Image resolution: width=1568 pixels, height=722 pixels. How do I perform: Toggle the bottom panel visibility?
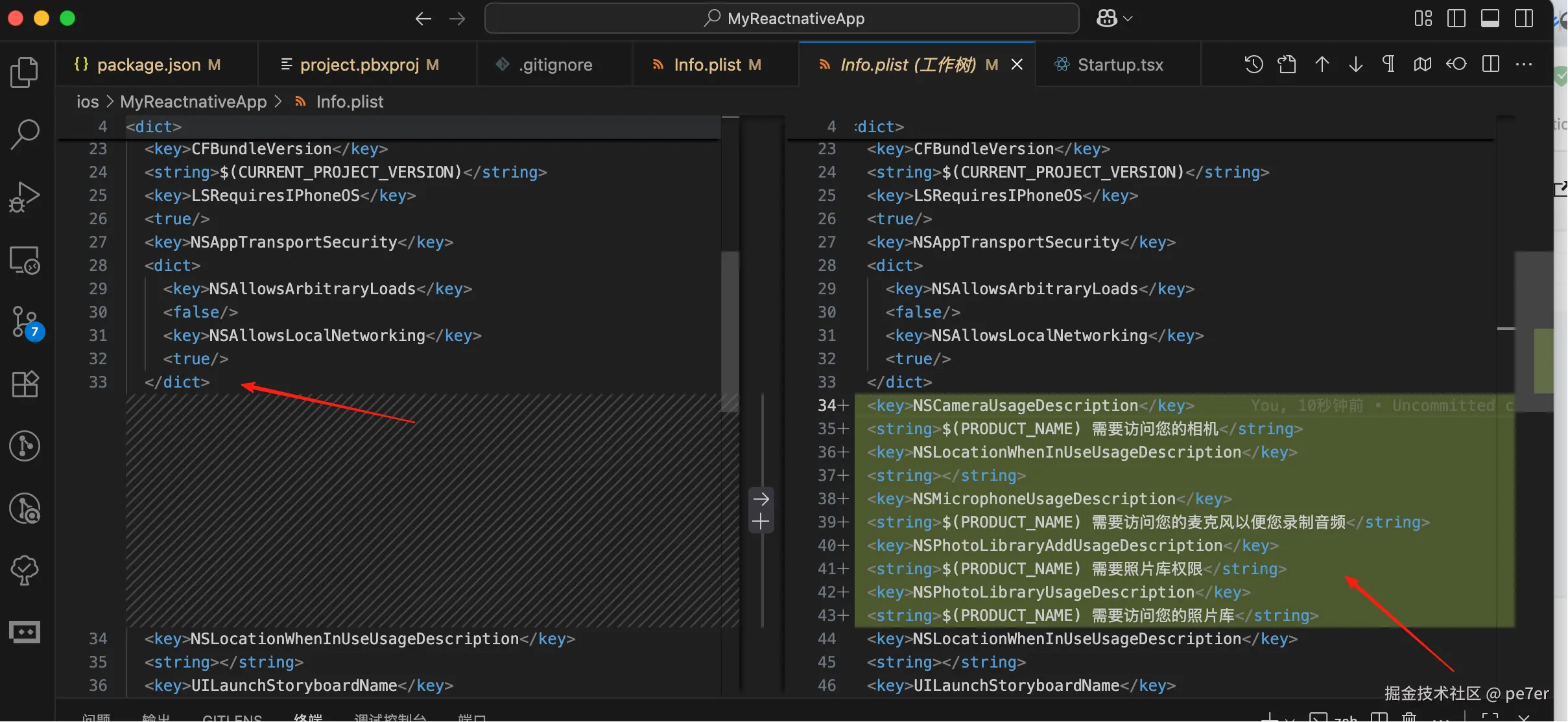tap(1490, 18)
